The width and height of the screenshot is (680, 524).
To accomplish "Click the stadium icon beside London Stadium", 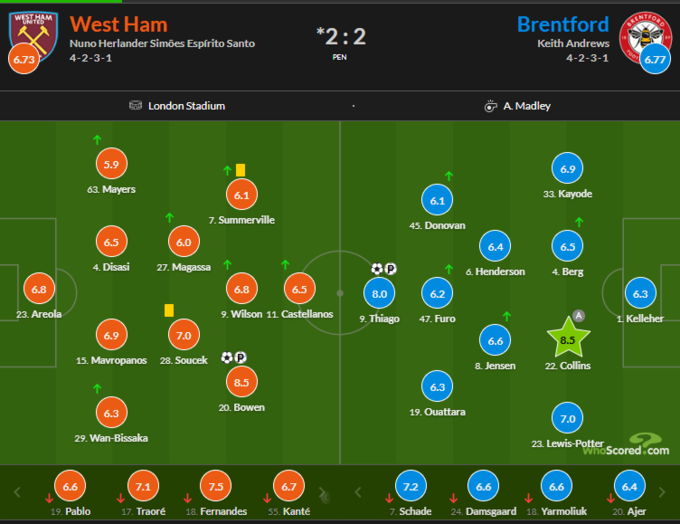I will [135, 105].
